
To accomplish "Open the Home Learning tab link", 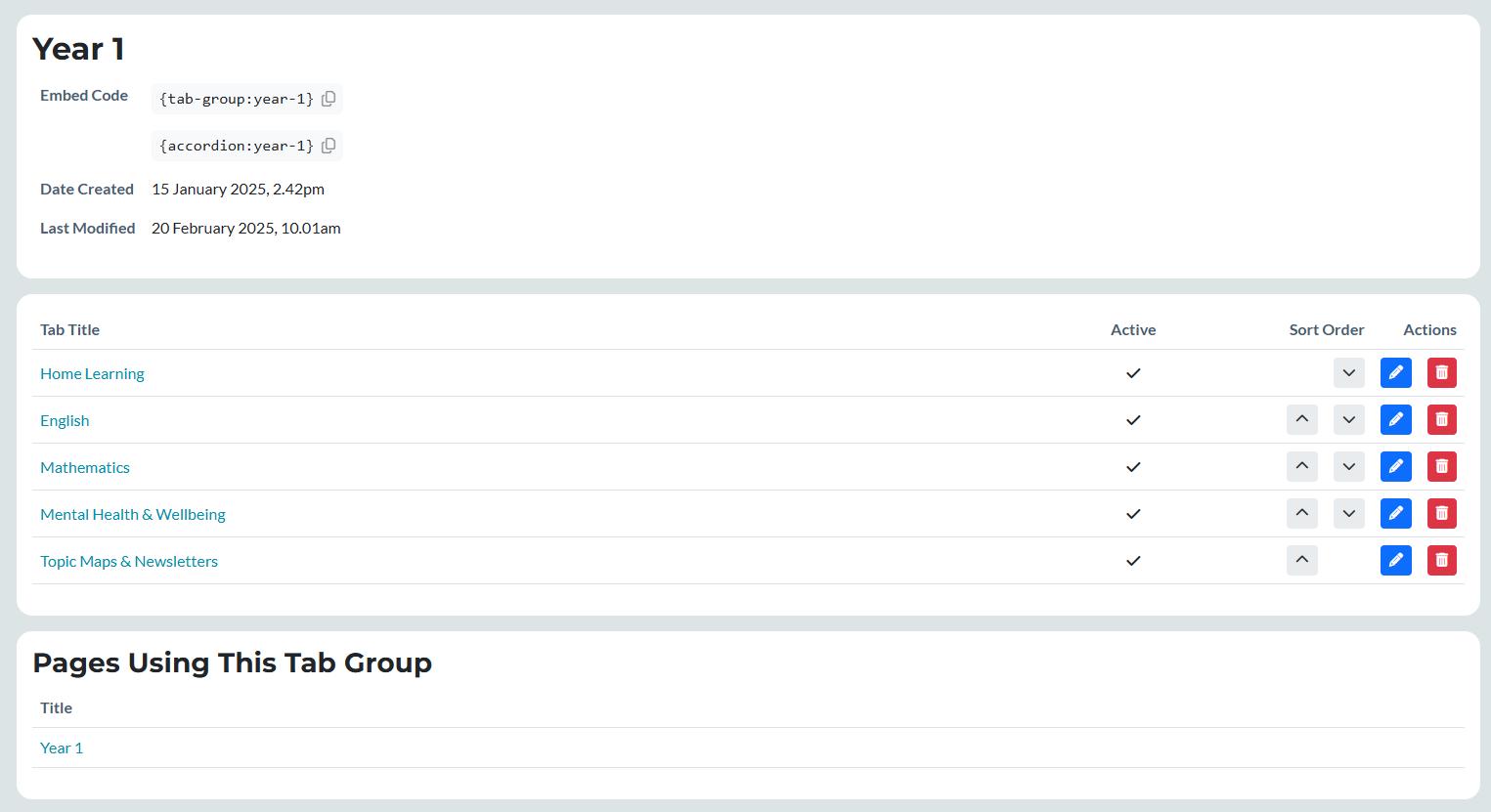I will click(x=92, y=373).
